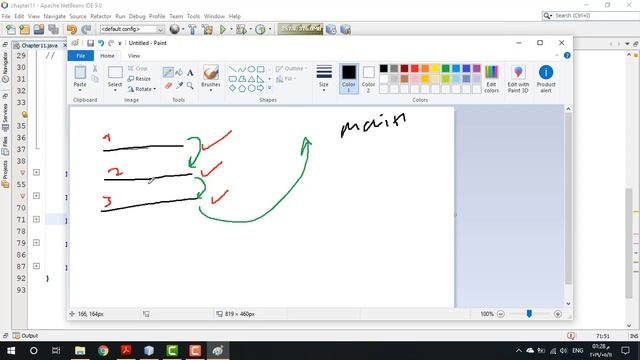This screenshot has width=640, height=360.
Task: Open Chrome from the Windows taskbar
Action: 103,350
